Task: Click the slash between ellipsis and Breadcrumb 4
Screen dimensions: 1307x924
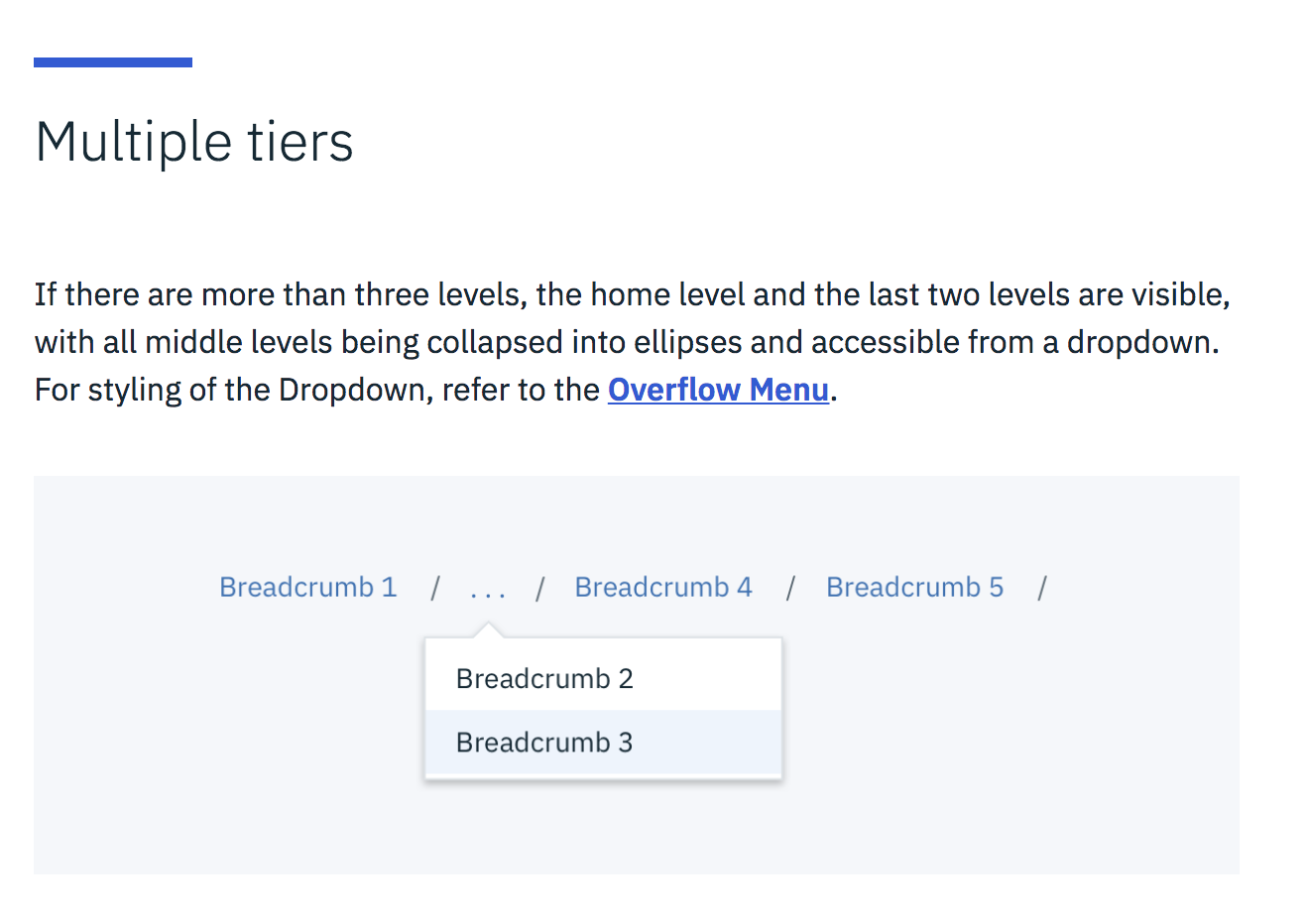Action: 539,588
